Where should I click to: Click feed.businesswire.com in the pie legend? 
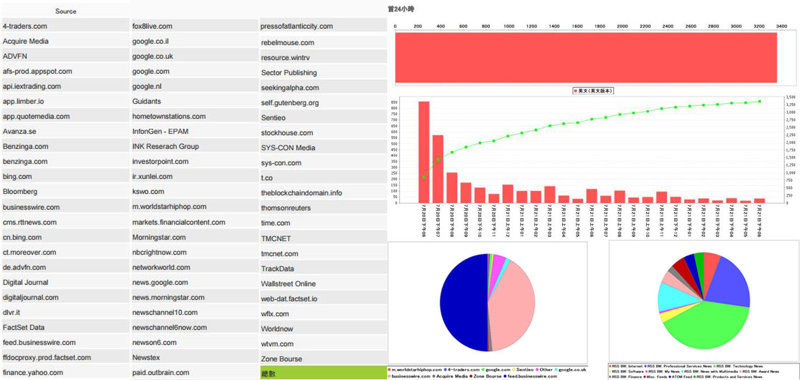click(530, 376)
